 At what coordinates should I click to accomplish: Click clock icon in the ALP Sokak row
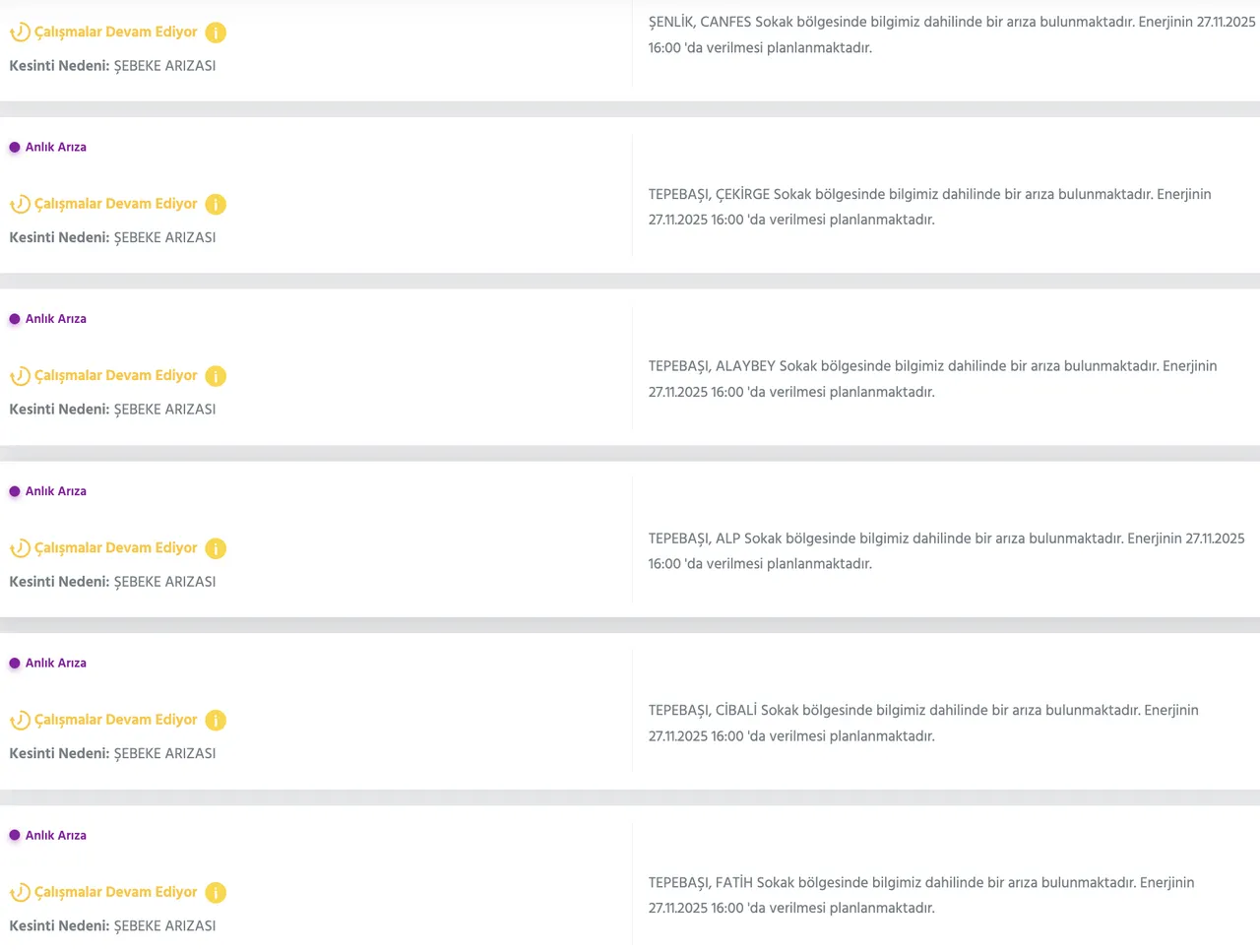click(x=20, y=548)
